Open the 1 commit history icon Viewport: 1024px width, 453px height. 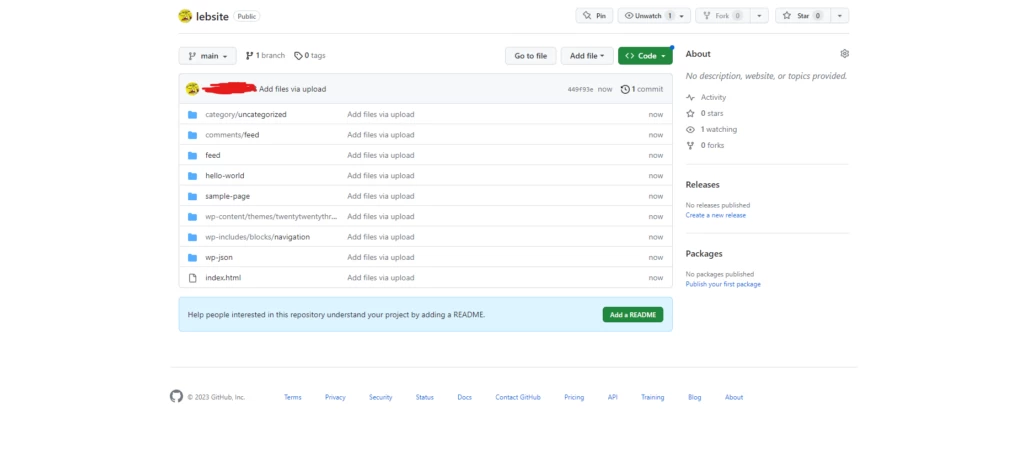tap(625, 89)
